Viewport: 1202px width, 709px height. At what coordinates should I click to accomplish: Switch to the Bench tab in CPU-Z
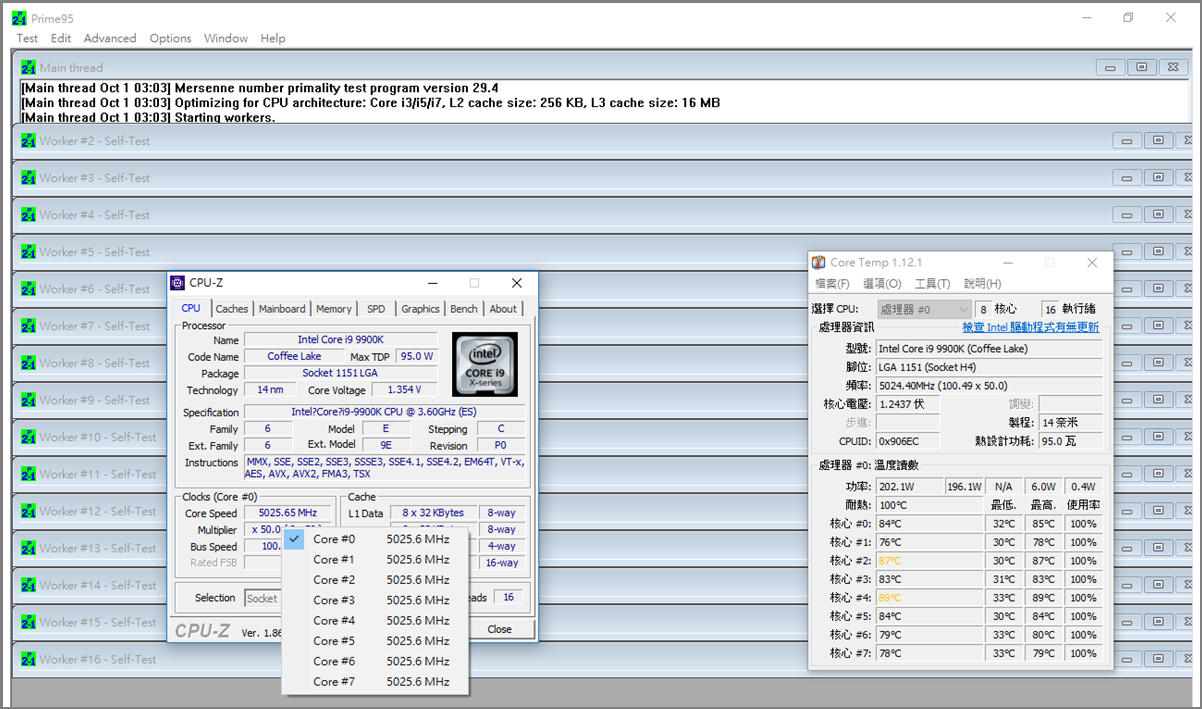[464, 309]
